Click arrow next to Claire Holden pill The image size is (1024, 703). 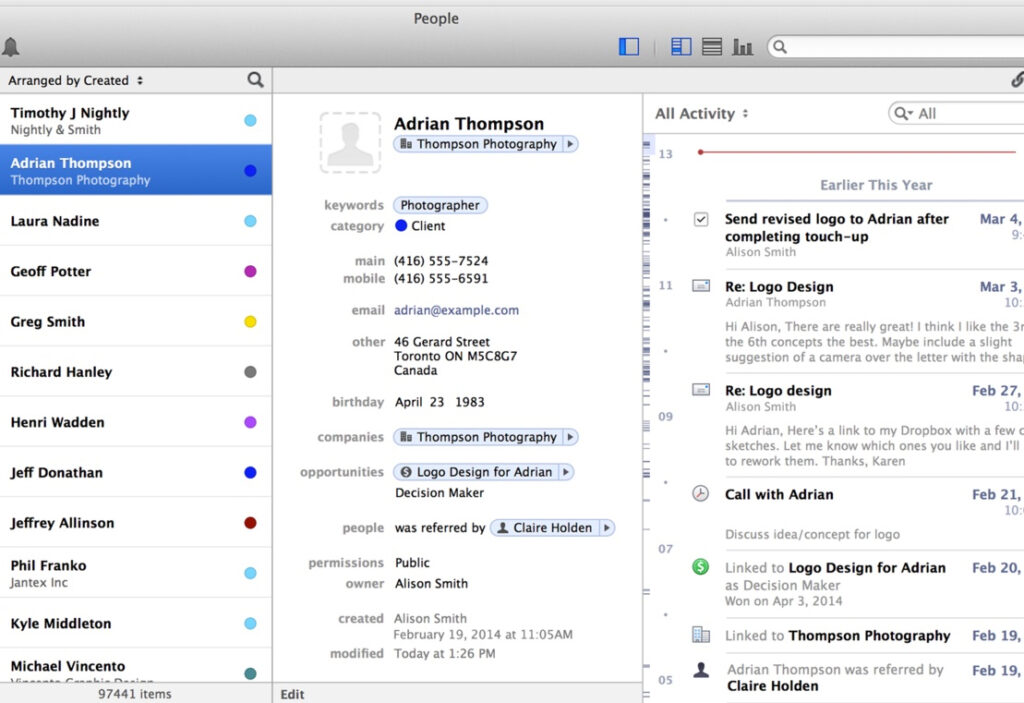[x=606, y=528]
